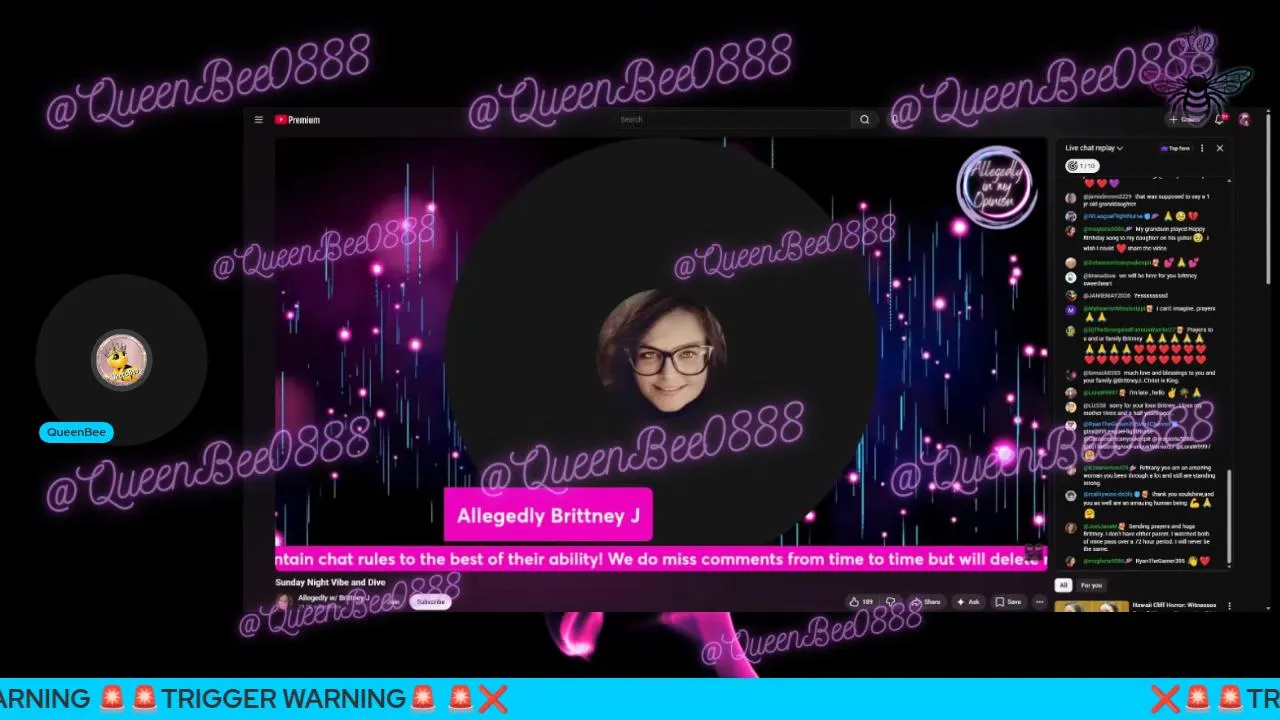Image resolution: width=1280 pixels, height=720 pixels.
Task: Click the Ask button
Action: coord(968,602)
